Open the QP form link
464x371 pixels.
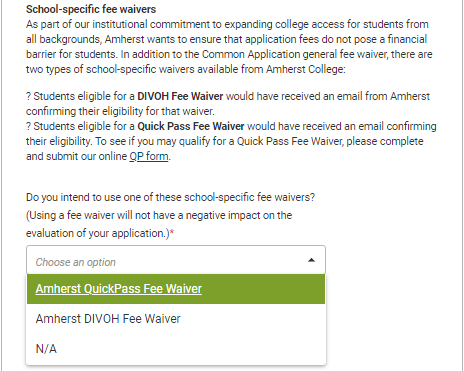pyautogui.click(x=149, y=156)
